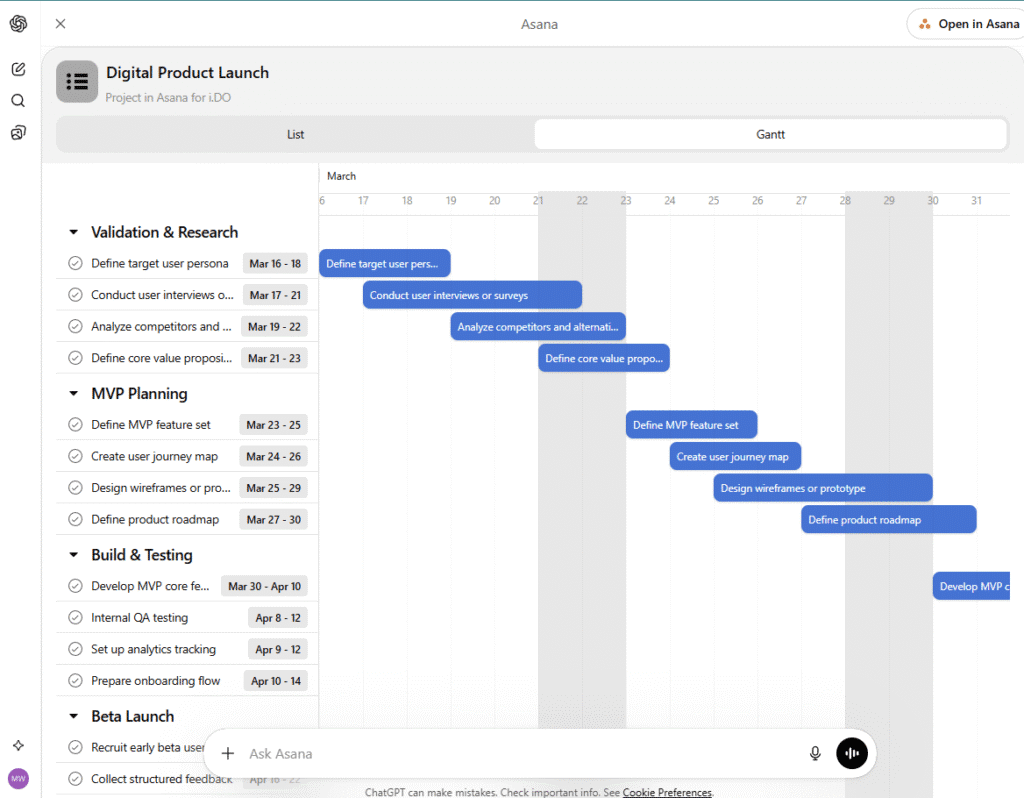Select the Gantt view tab
The image size is (1024, 798).
point(770,133)
